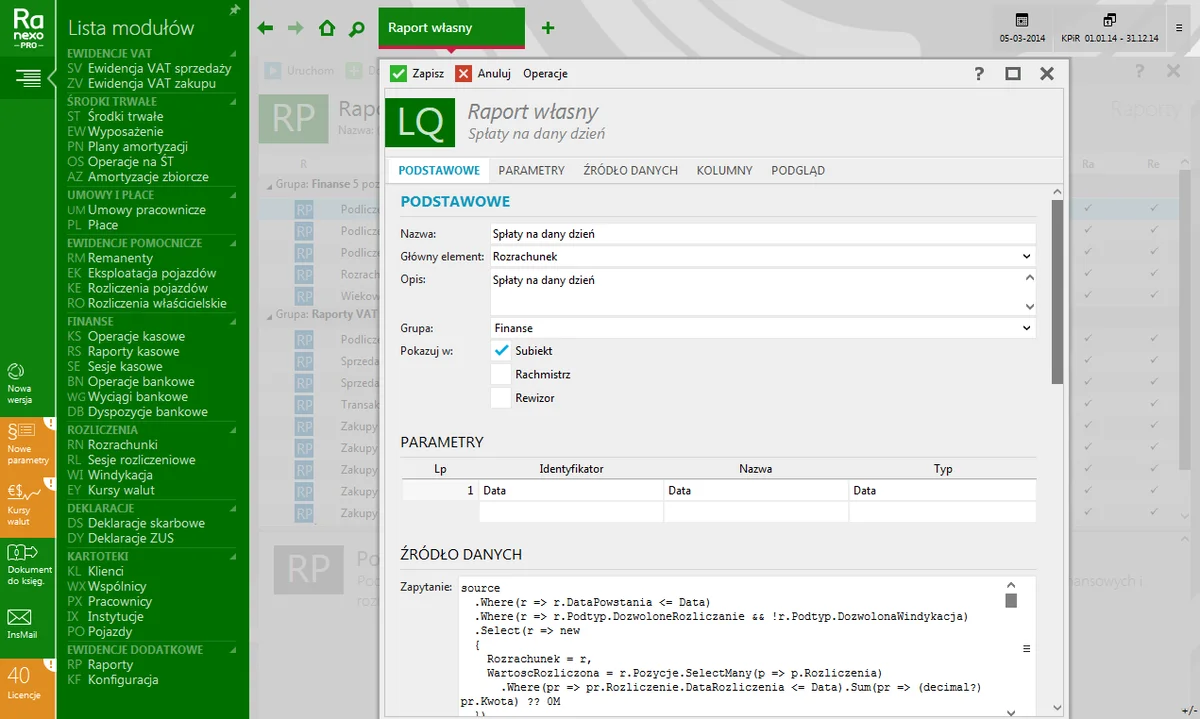Image resolution: width=1200 pixels, height=719 pixels.
Task: Click the Anuluj cancel button
Action: point(484,73)
